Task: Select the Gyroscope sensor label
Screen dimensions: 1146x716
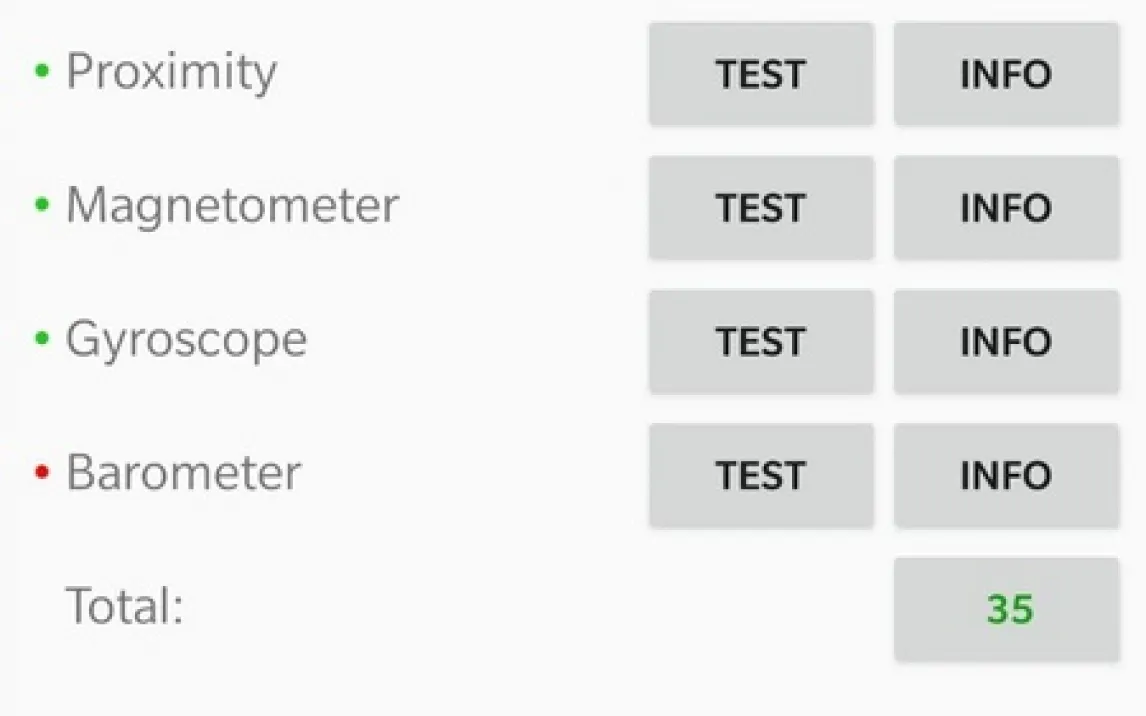Action: (x=186, y=340)
